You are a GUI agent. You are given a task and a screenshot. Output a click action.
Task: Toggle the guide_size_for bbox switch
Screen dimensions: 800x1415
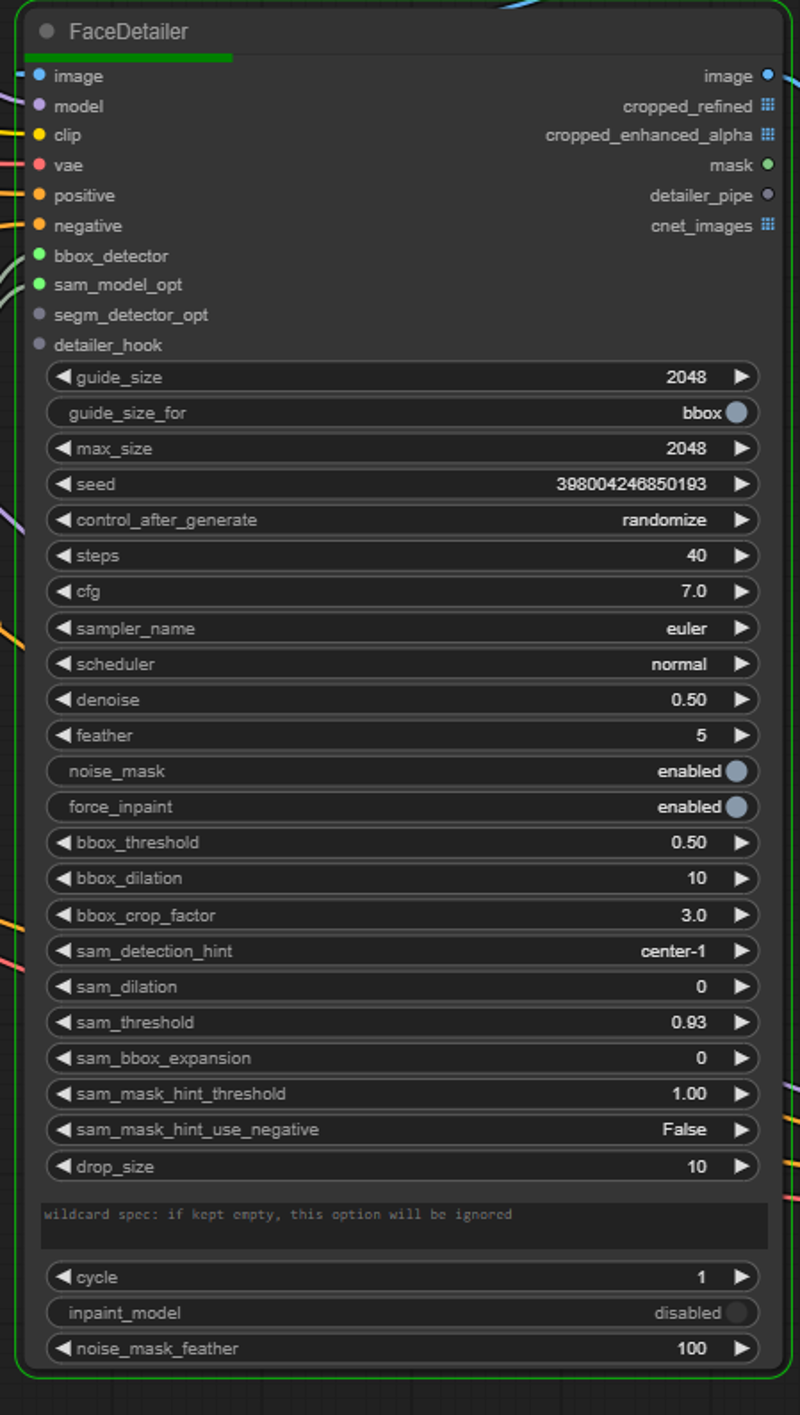[736, 412]
